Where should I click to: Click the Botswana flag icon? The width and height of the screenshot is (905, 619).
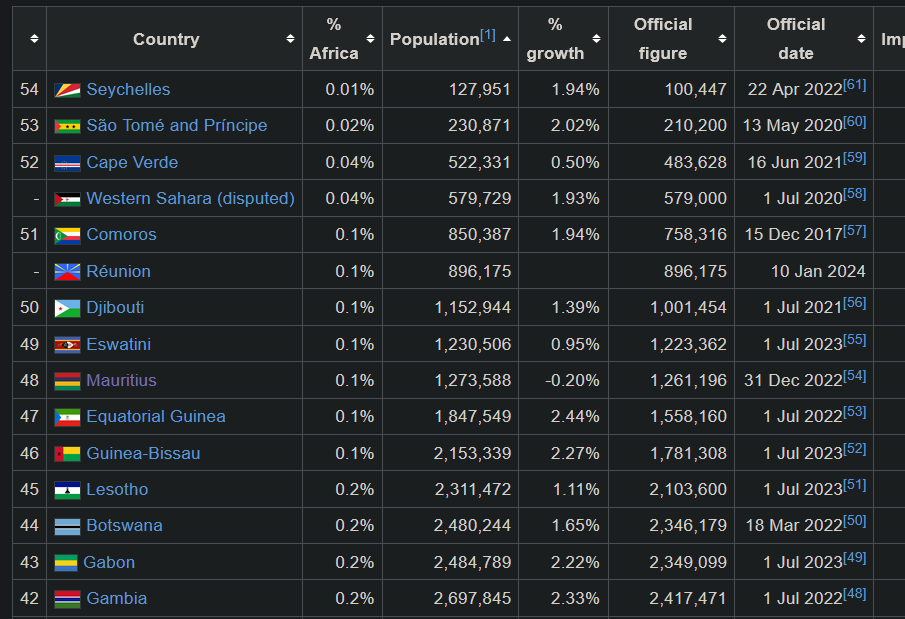(67, 526)
